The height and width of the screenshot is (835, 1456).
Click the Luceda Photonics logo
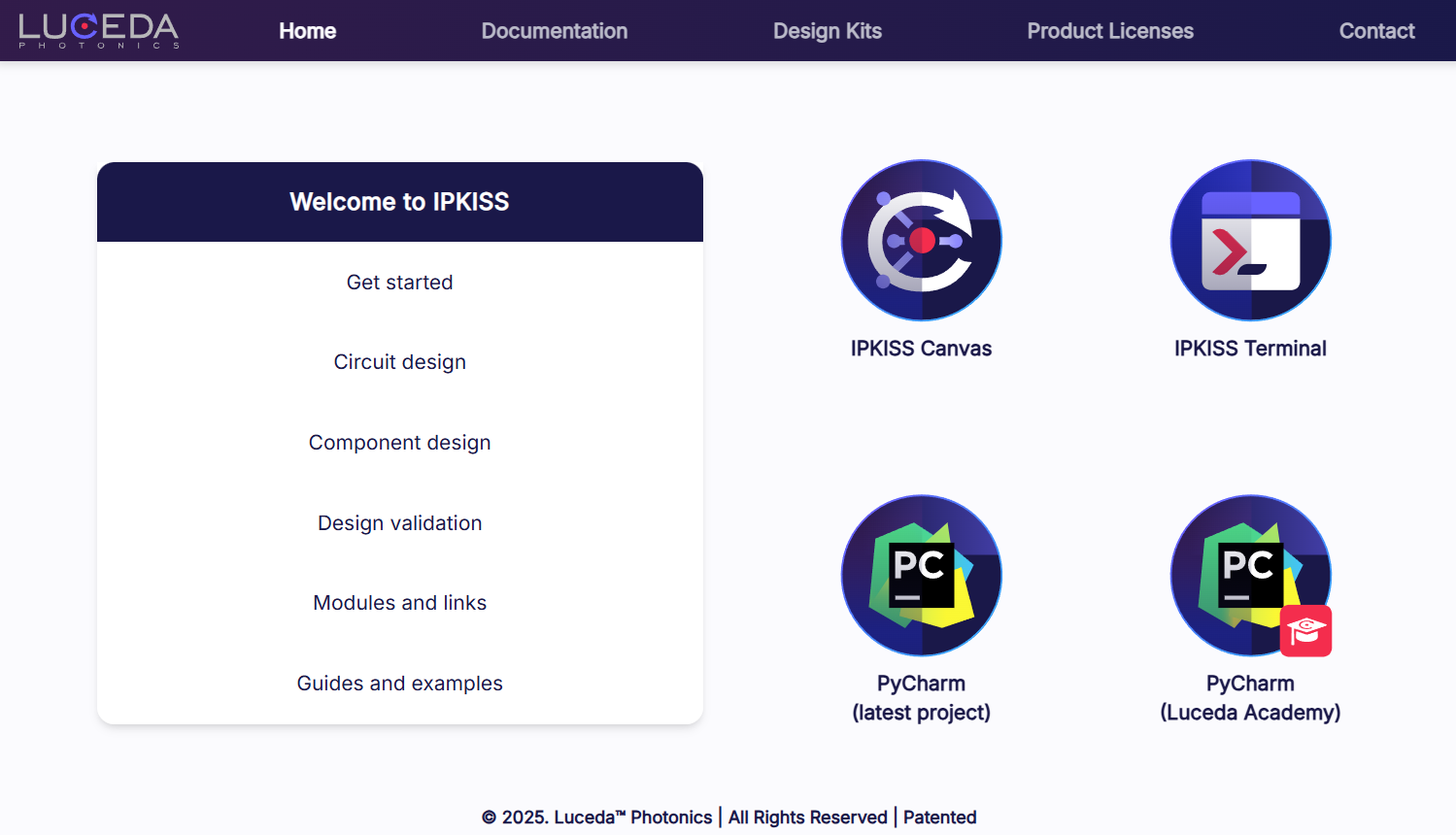(99, 30)
